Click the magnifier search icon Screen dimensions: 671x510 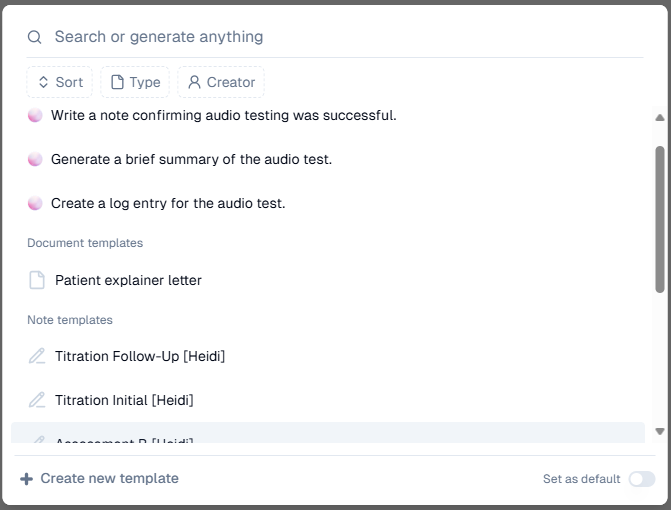[x=35, y=37]
